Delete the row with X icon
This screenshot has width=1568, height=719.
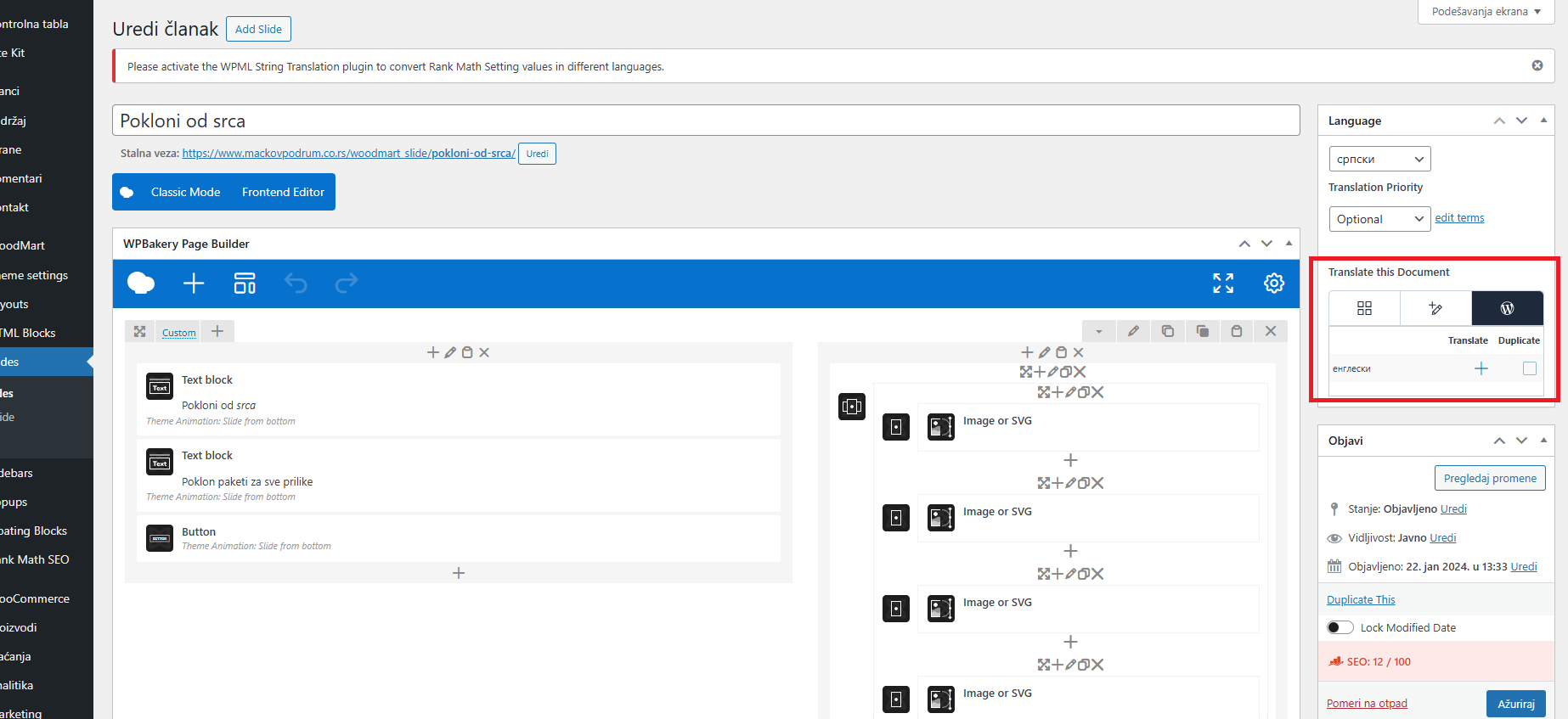pos(1271,331)
